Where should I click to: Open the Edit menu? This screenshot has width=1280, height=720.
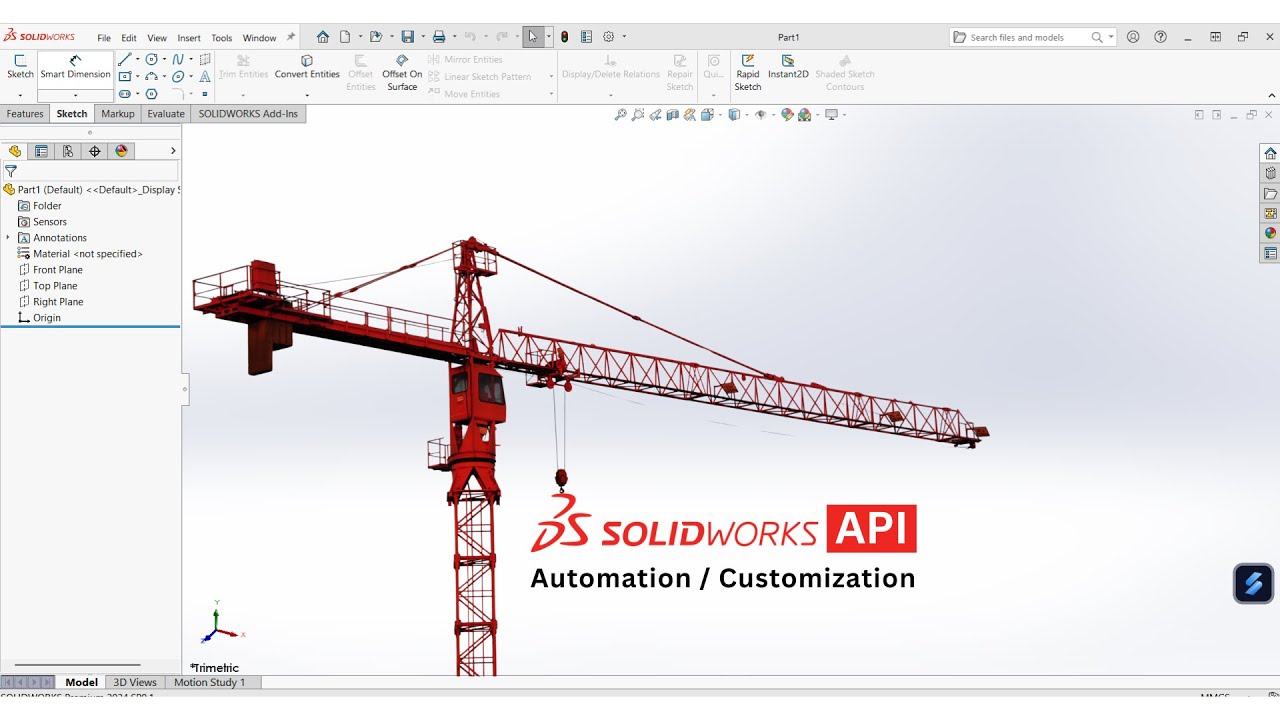click(x=129, y=38)
